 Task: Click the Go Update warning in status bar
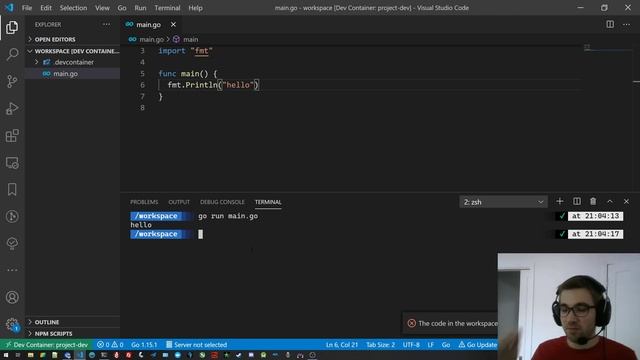477,344
